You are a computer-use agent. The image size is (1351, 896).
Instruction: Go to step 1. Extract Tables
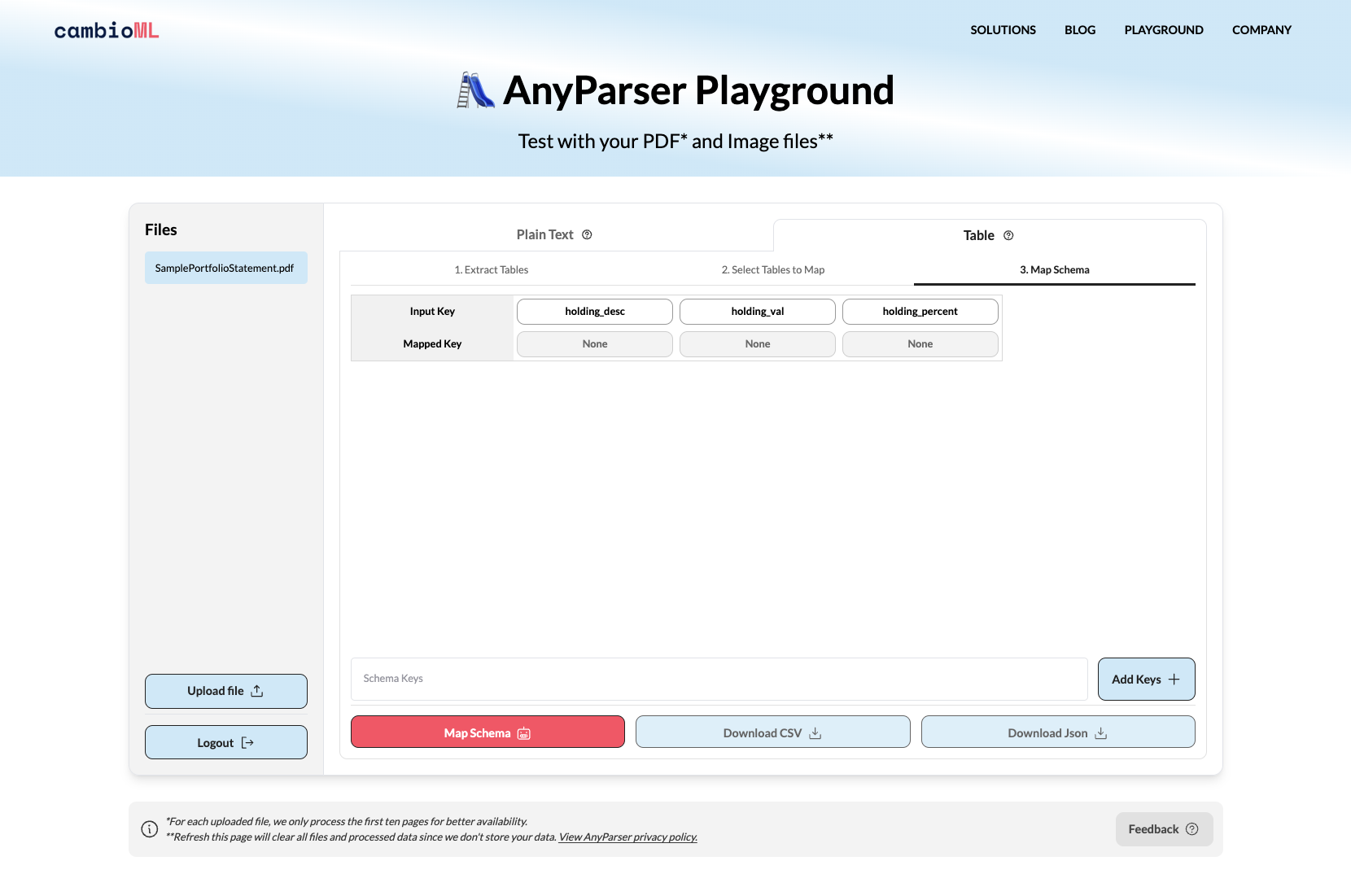[x=492, y=270]
